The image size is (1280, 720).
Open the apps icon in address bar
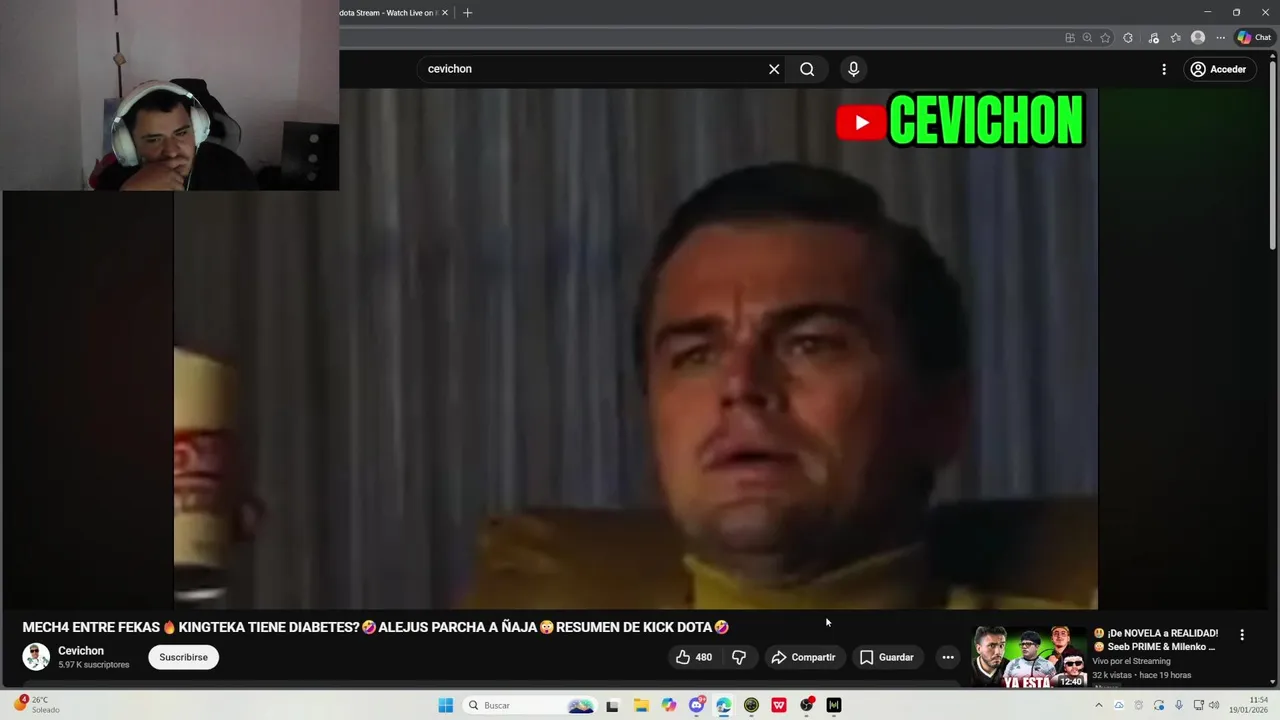[1070, 38]
